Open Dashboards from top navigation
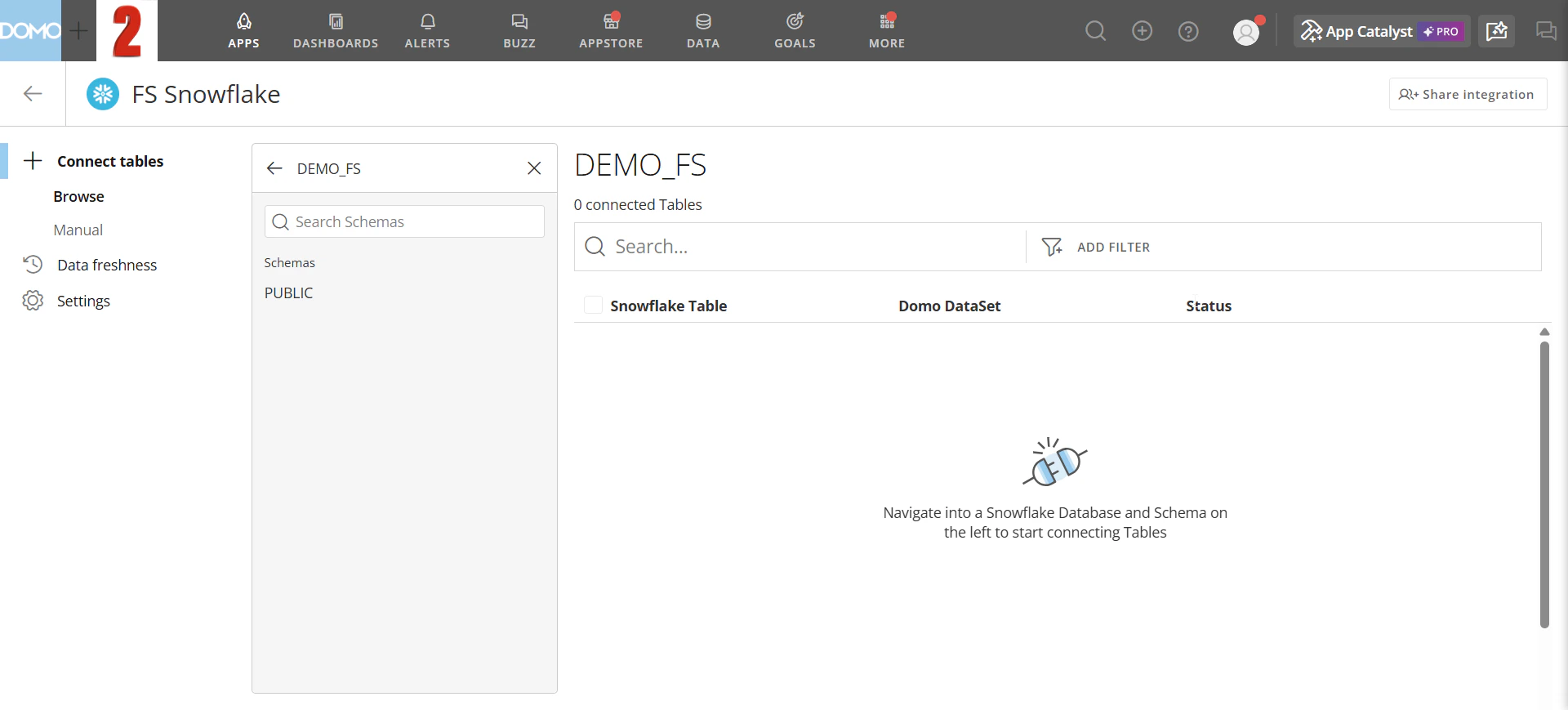1568x710 pixels. pos(336,31)
